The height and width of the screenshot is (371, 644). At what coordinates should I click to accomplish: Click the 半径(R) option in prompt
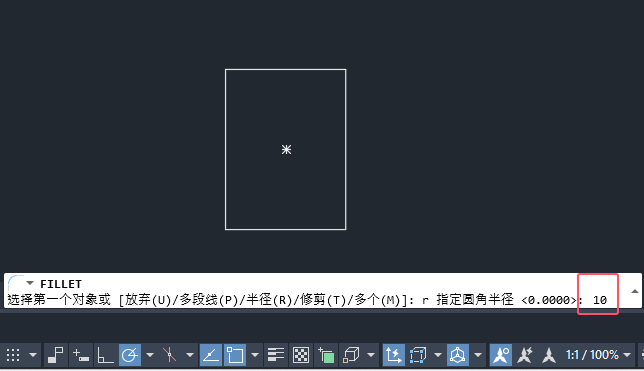(x=269, y=300)
